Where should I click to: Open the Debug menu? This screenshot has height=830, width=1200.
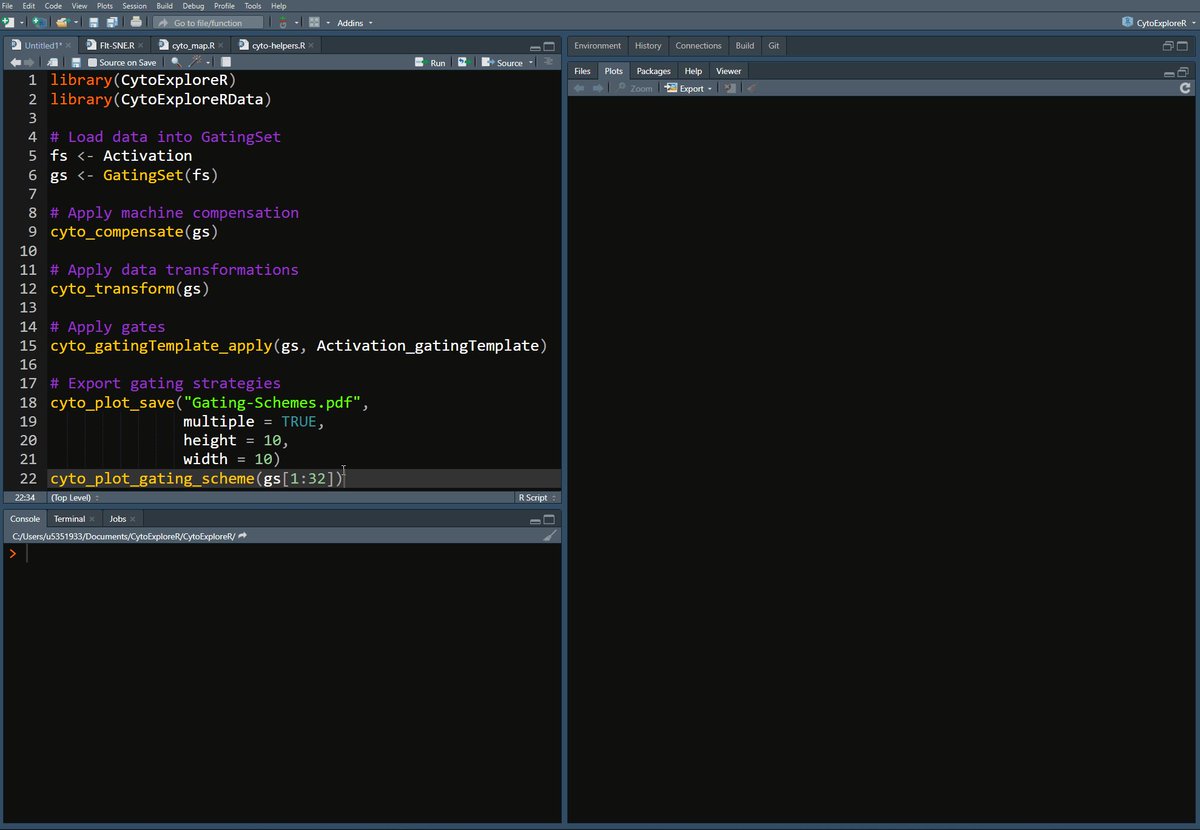pos(193,6)
